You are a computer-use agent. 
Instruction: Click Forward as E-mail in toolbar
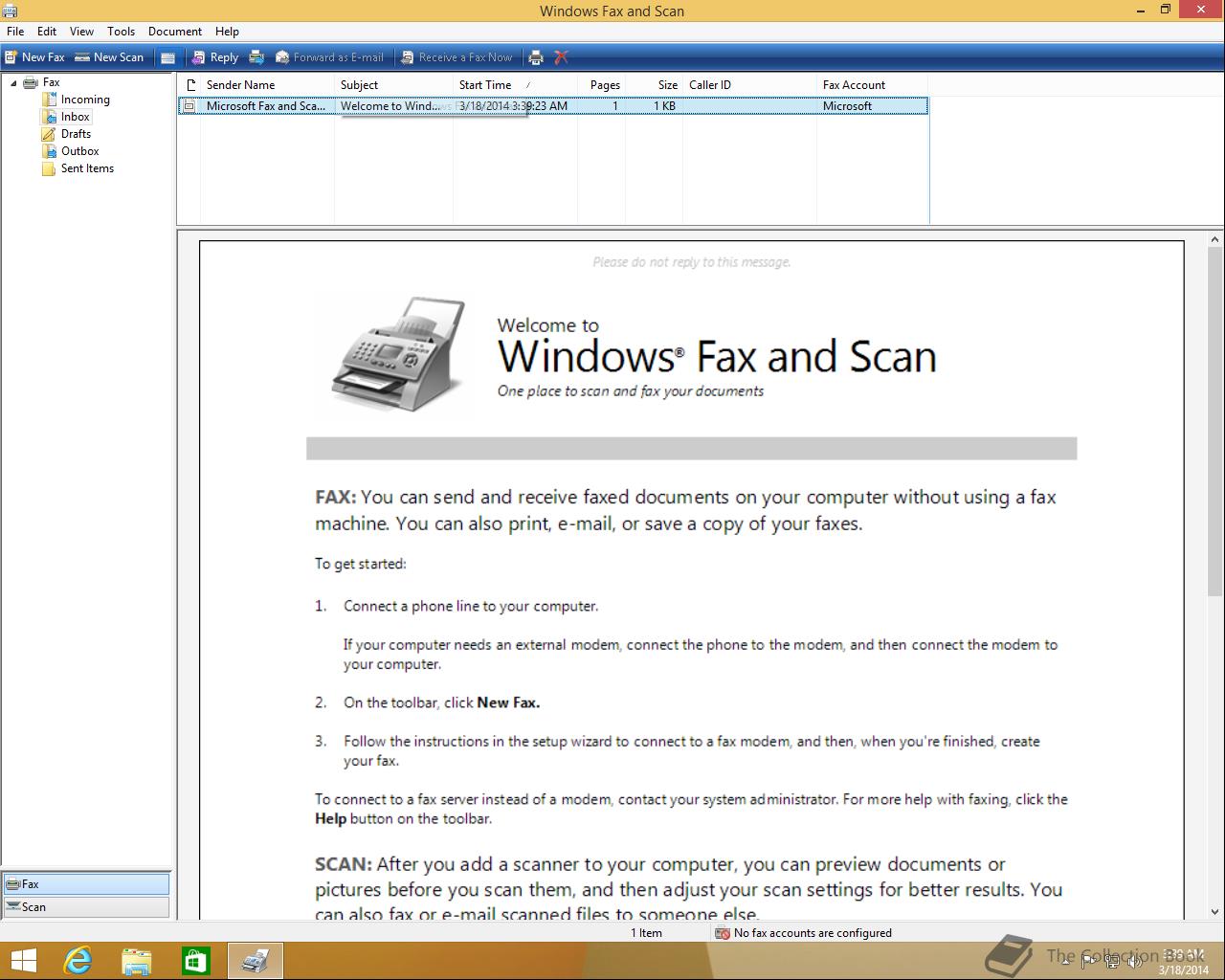[329, 57]
